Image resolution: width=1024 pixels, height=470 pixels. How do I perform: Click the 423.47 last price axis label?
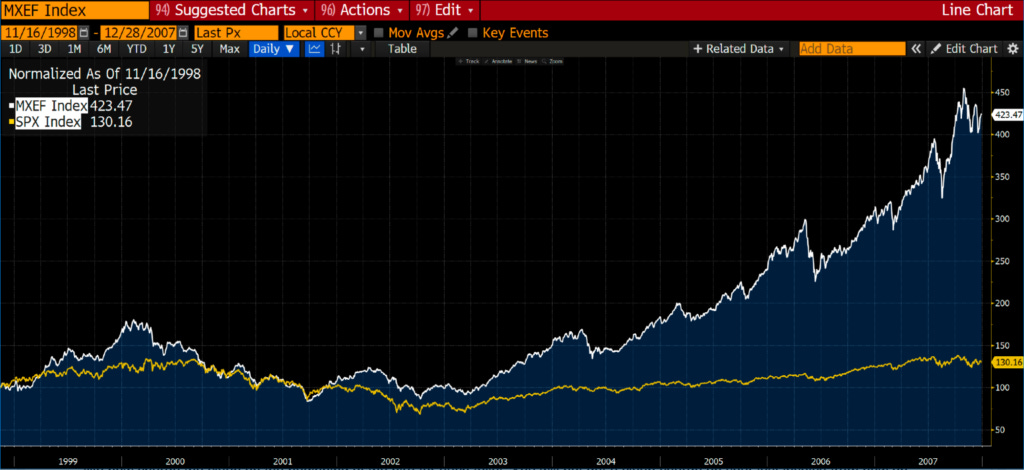click(1007, 116)
